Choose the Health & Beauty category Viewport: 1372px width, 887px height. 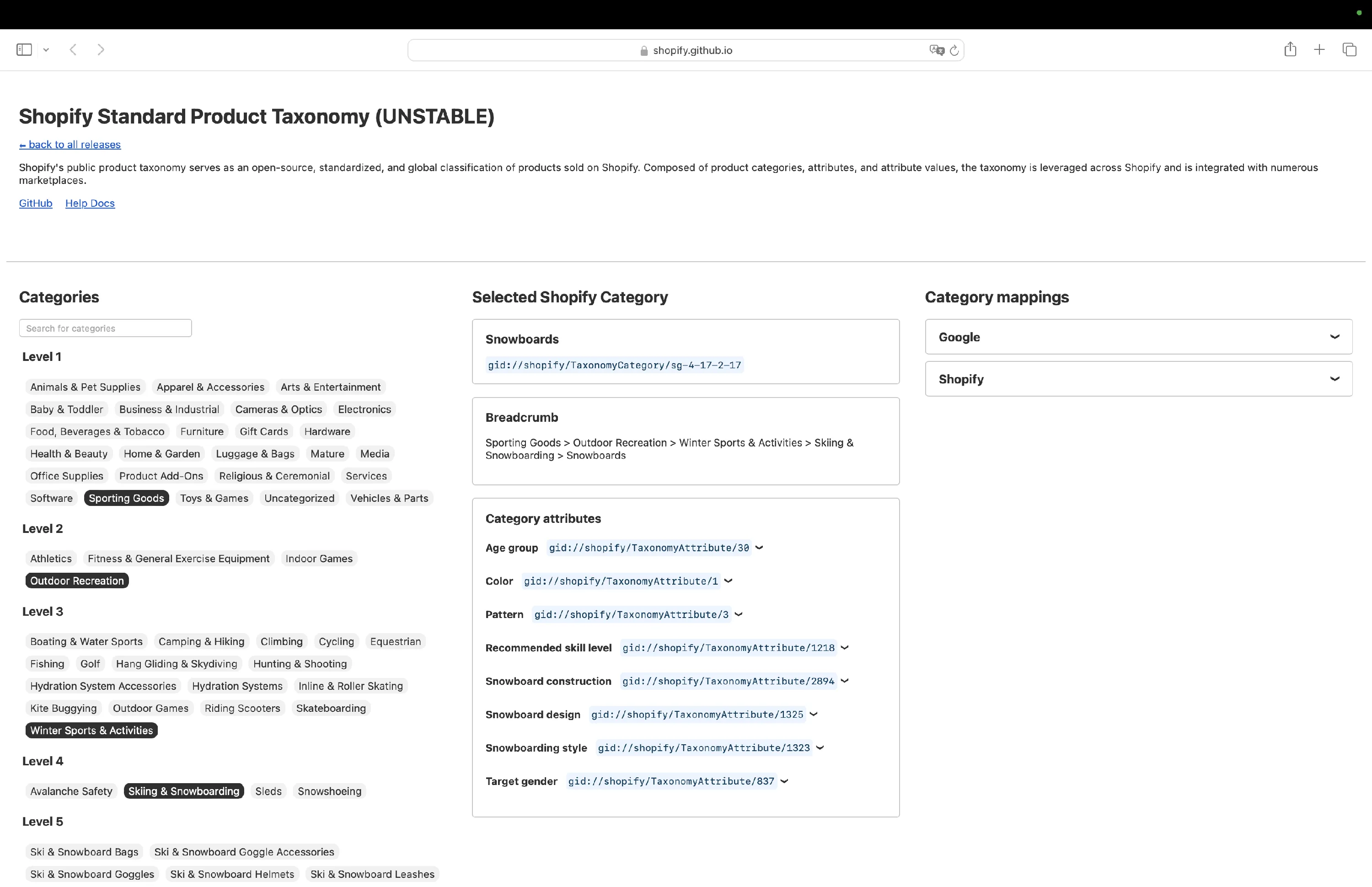69,454
